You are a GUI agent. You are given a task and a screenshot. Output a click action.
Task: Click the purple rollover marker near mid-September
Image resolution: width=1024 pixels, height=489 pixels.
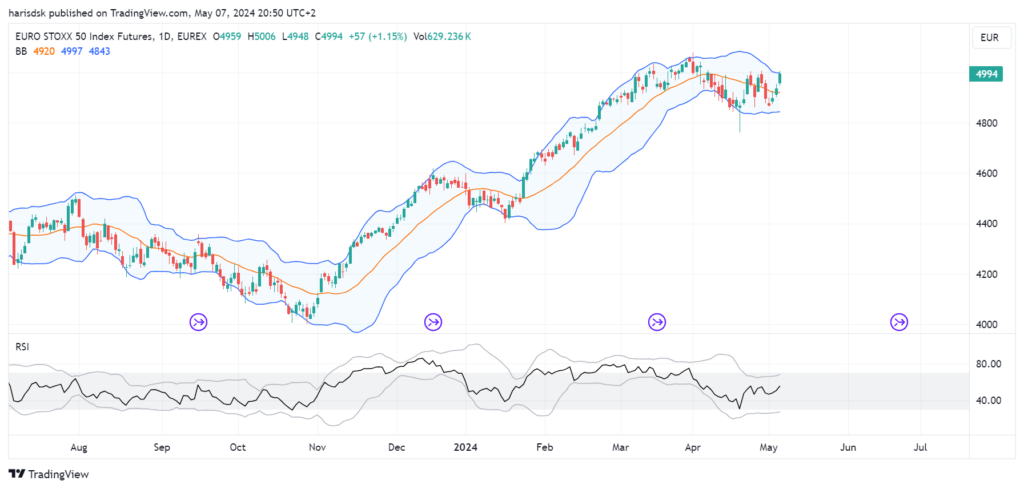[x=199, y=321]
